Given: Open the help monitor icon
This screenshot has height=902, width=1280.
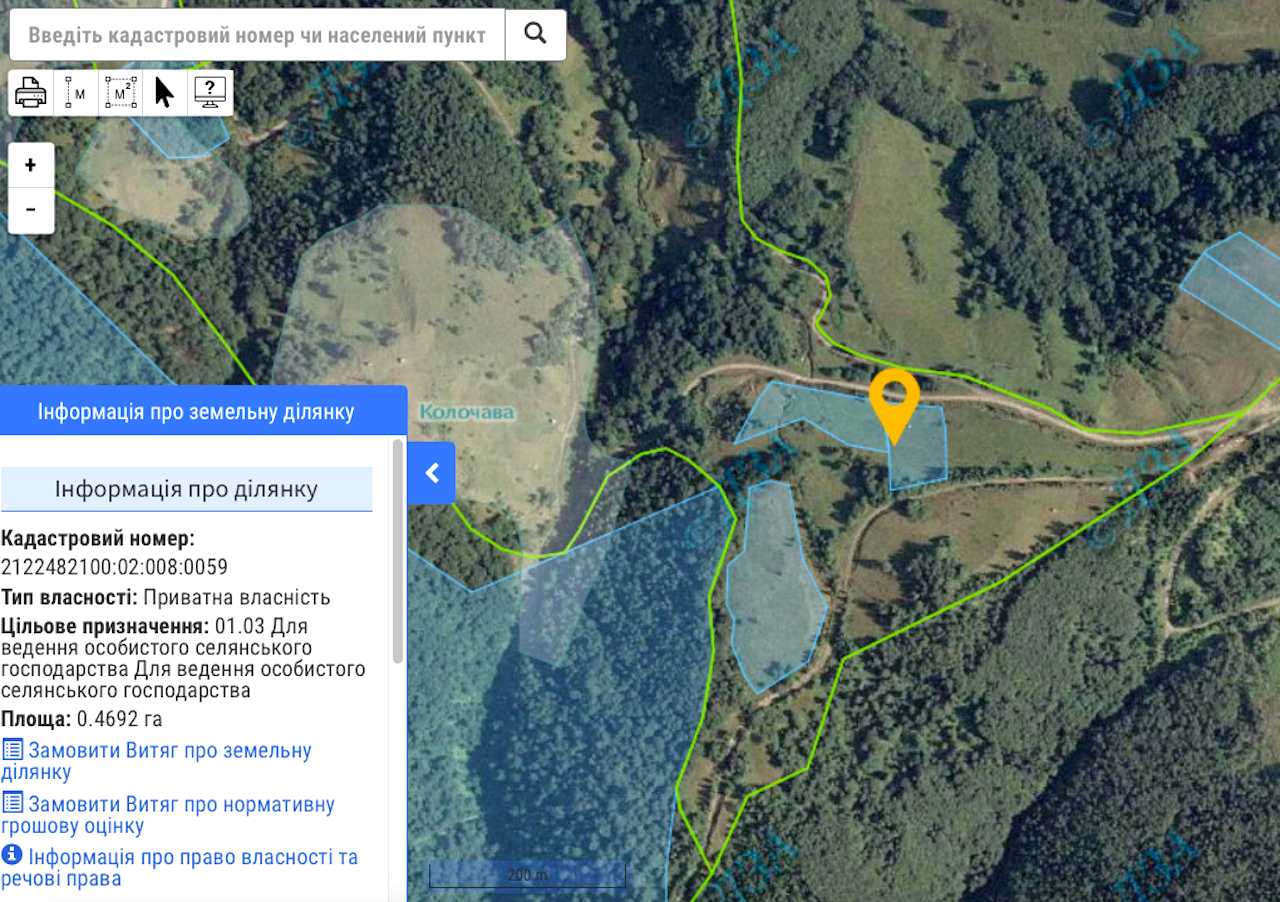Looking at the screenshot, I should click(x=210, y=93).
